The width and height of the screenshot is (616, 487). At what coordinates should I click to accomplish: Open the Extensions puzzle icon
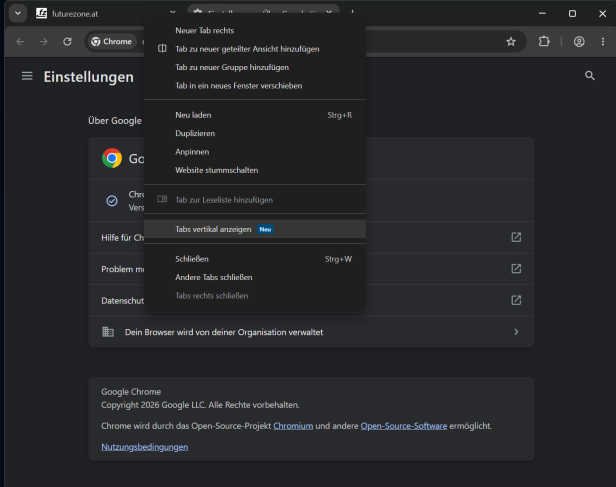tap(544, 42)
